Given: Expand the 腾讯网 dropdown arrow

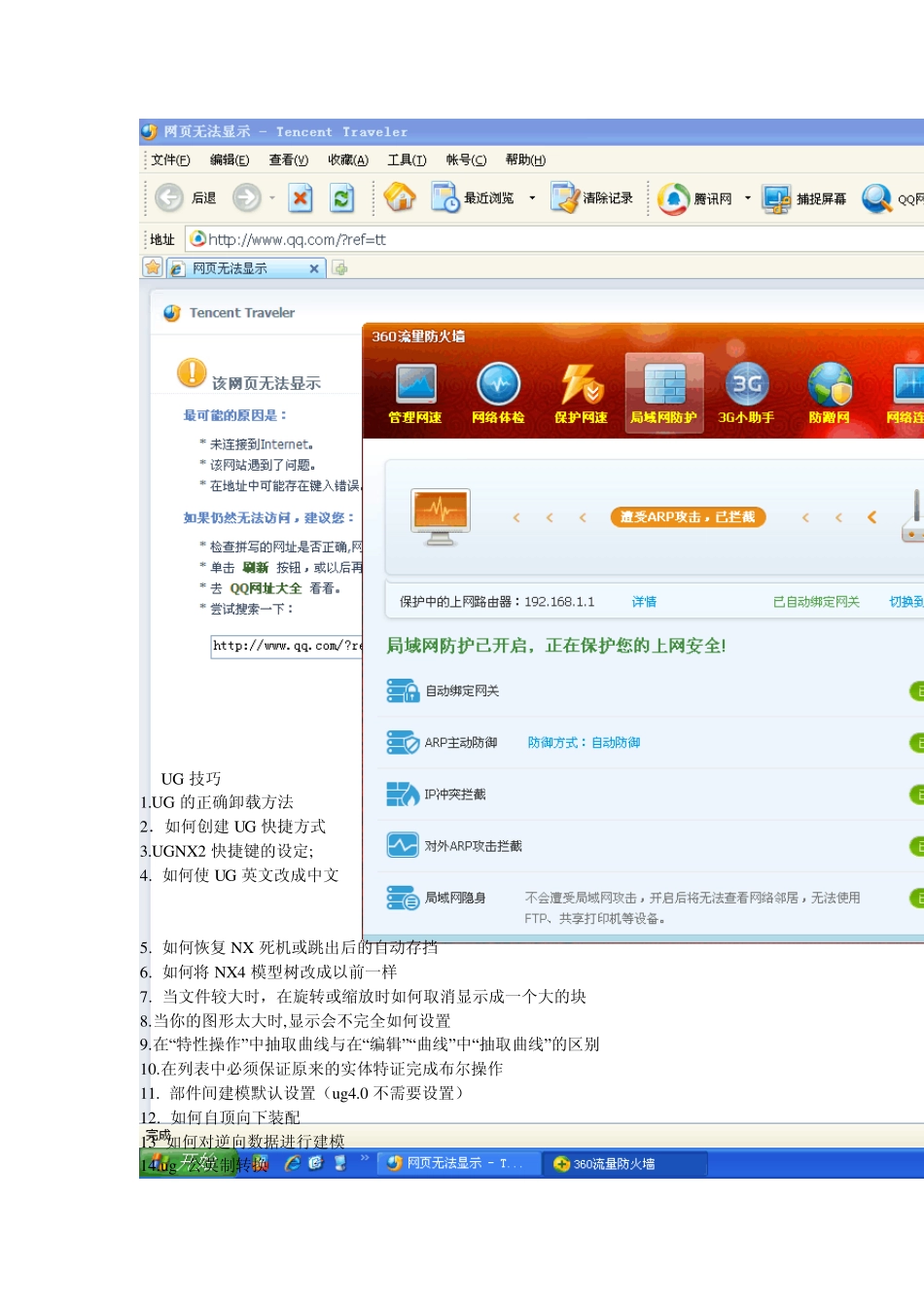Looking at the screenshot, I should 747,198.
